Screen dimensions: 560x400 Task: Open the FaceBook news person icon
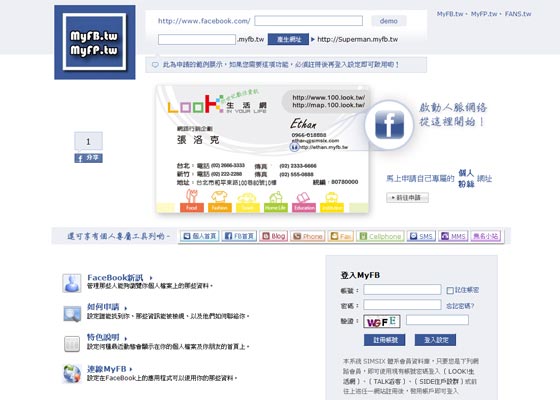tap(72, 283)
